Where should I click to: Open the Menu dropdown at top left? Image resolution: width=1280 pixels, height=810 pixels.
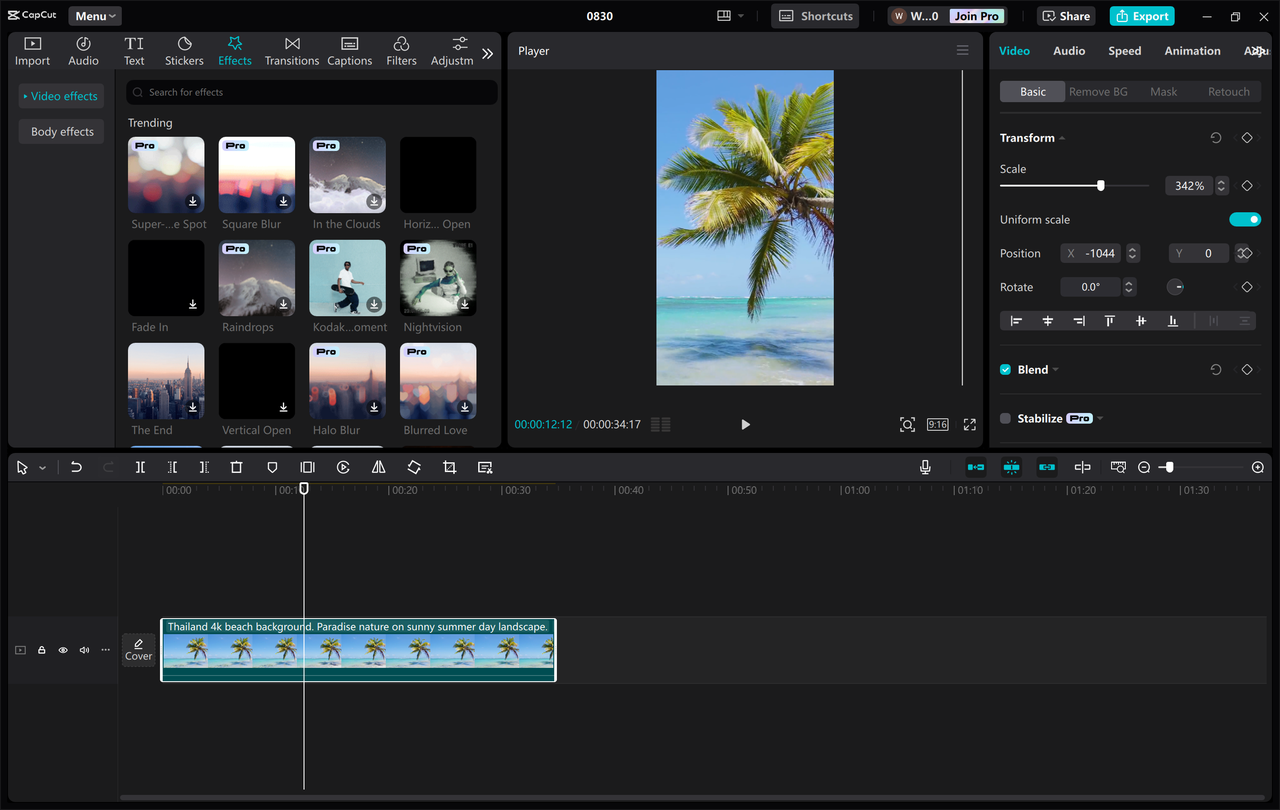(94, 15)
